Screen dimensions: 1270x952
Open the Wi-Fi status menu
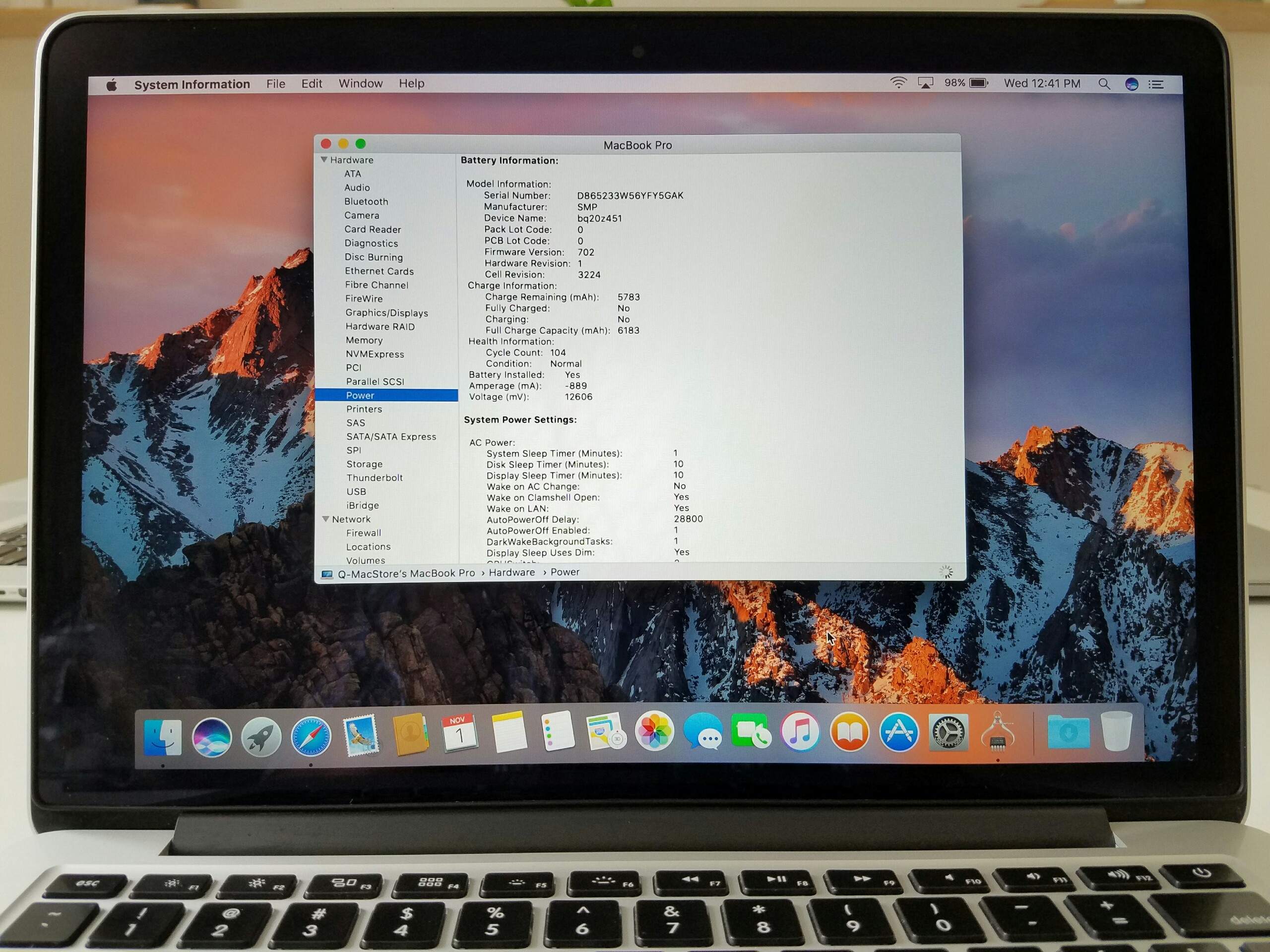pos(898,83)
